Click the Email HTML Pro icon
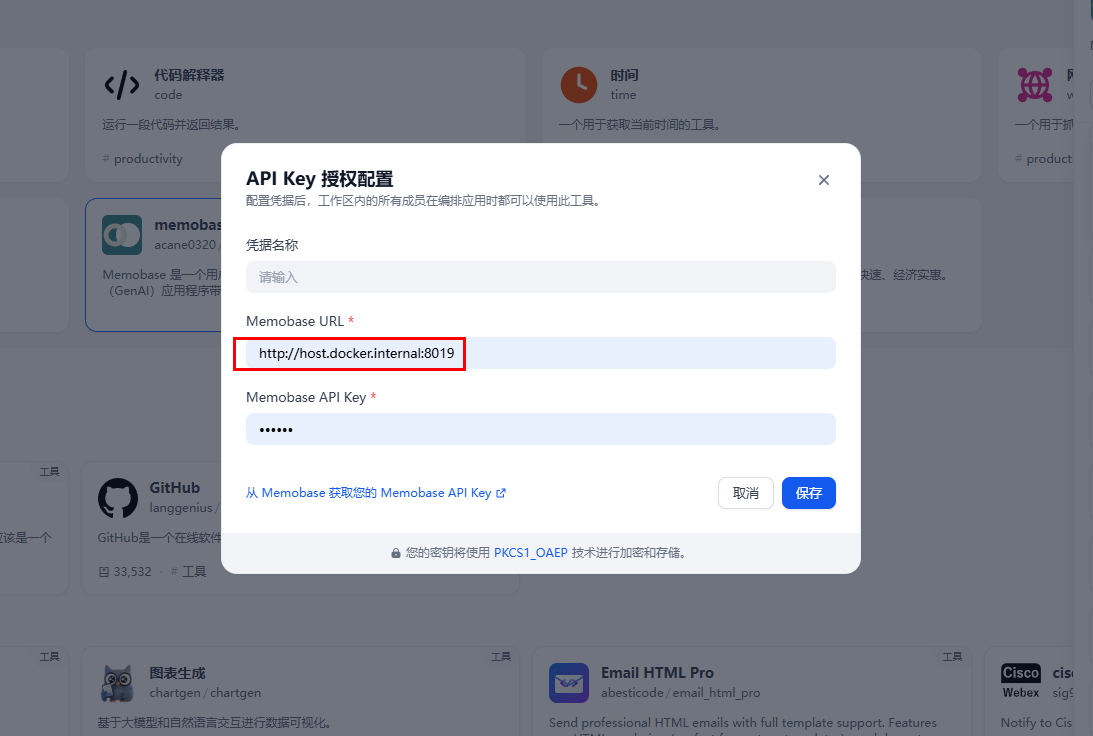This screenshot has height=736, width=1093. (x=569, y=683)
